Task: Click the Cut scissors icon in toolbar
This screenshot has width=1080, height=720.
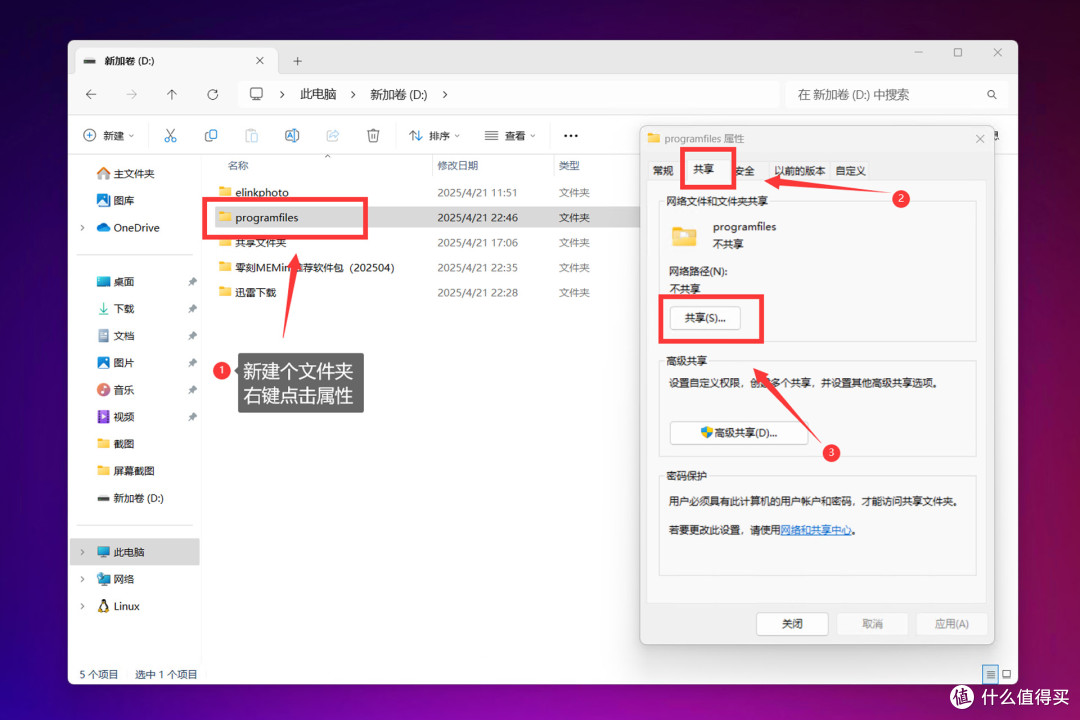Action: 170,136
